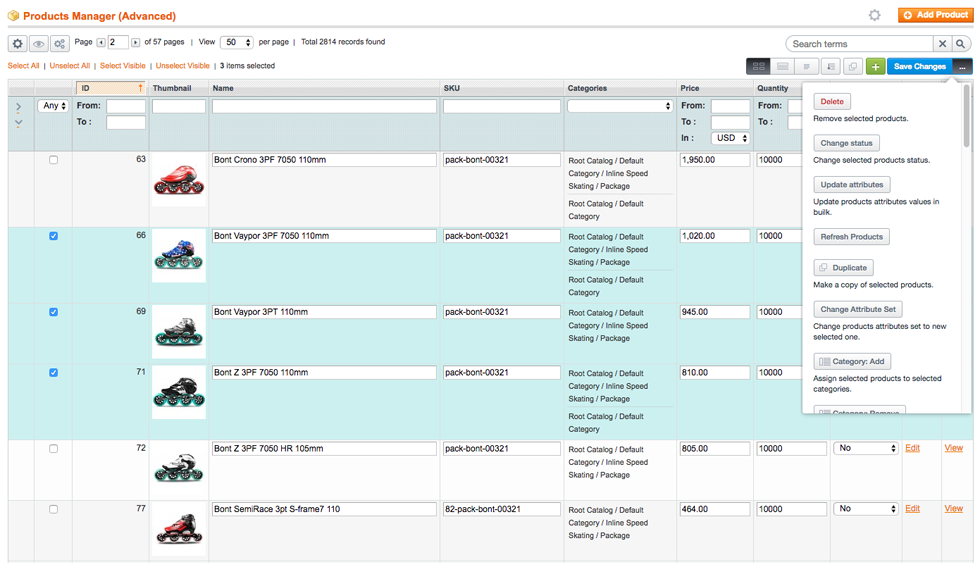Viewport: 980px width, 567px height.
Task: Click the Add Product button
Action: tap(936, 15)
